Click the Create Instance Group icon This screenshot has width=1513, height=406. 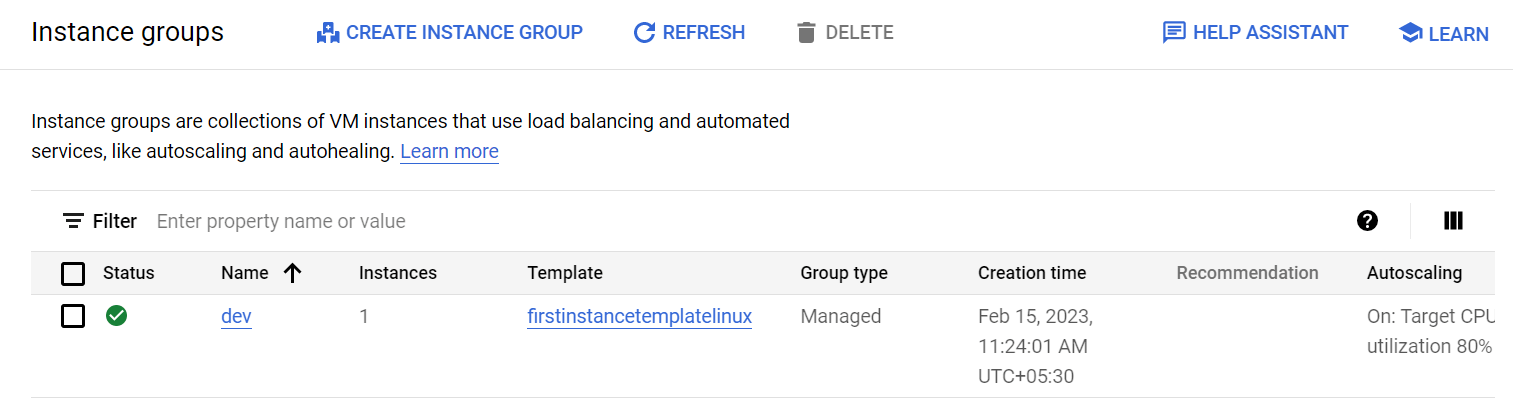[328, 33]
